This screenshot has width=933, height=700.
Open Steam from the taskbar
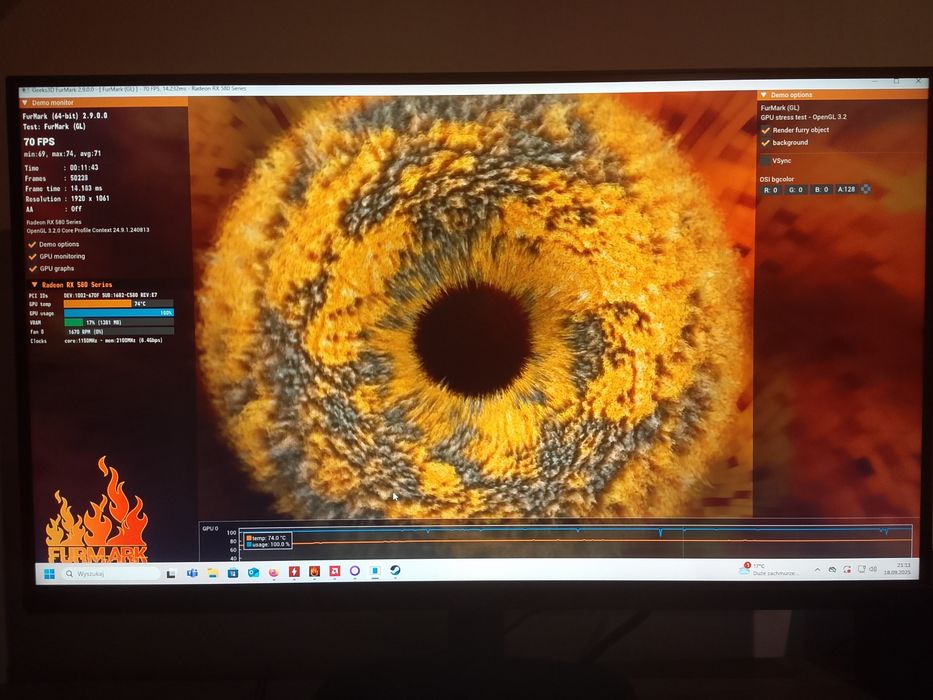pyautogui.click(x=395, y=570)
